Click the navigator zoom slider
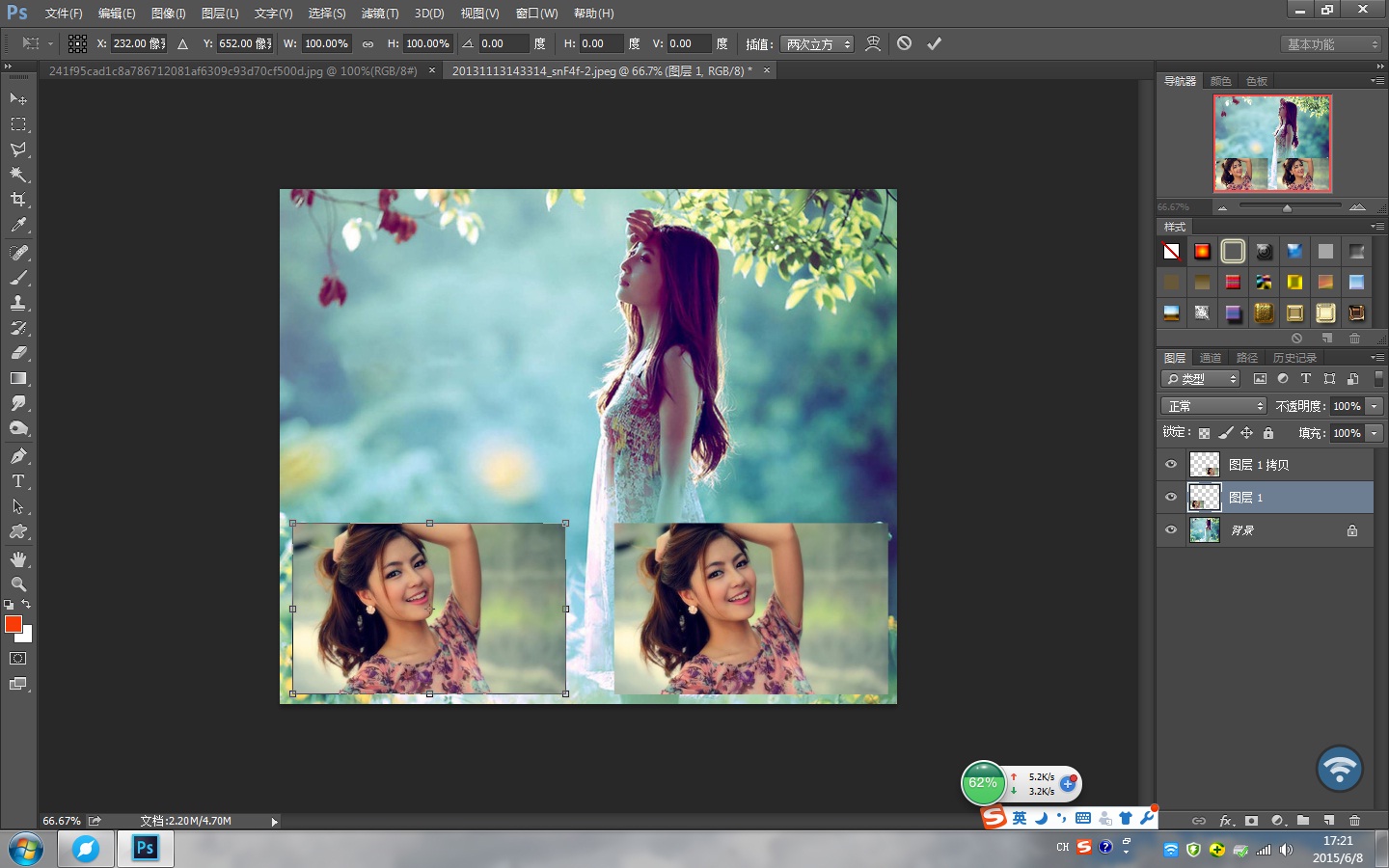Viewport: 1389px width, 868px height. tap(1289, 207)
